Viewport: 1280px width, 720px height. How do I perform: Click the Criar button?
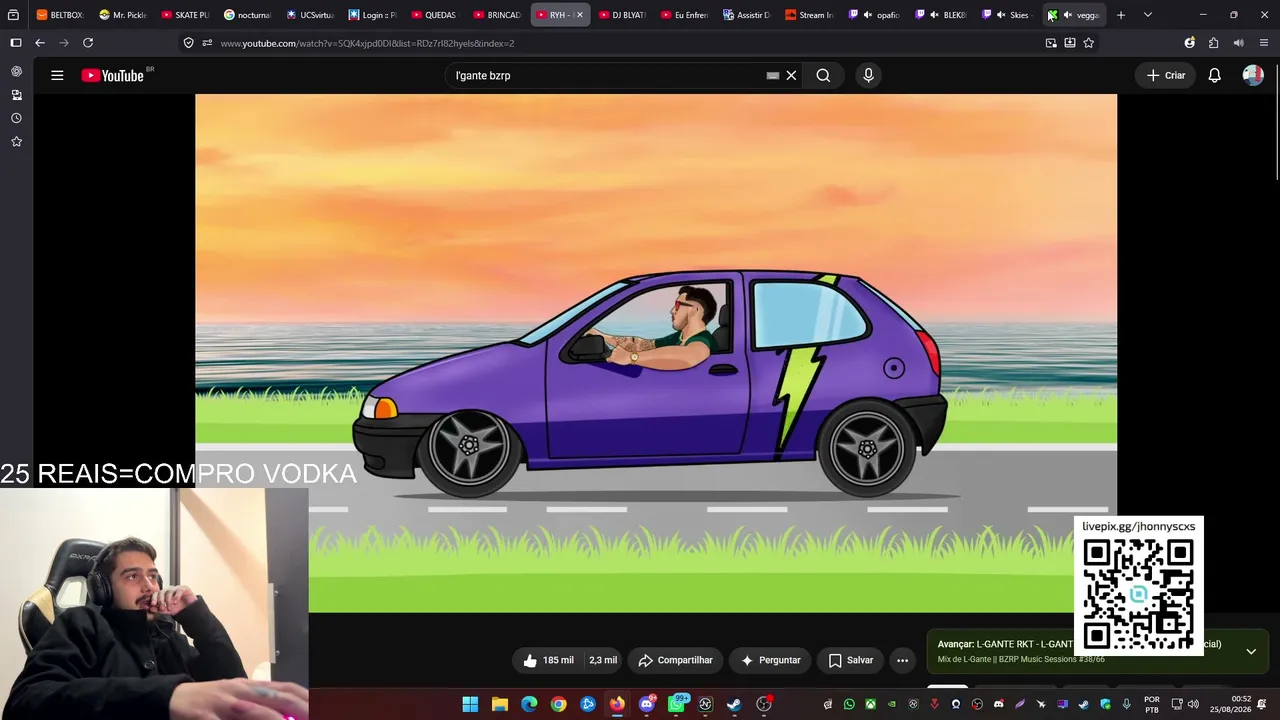(x=1166, y=75)
